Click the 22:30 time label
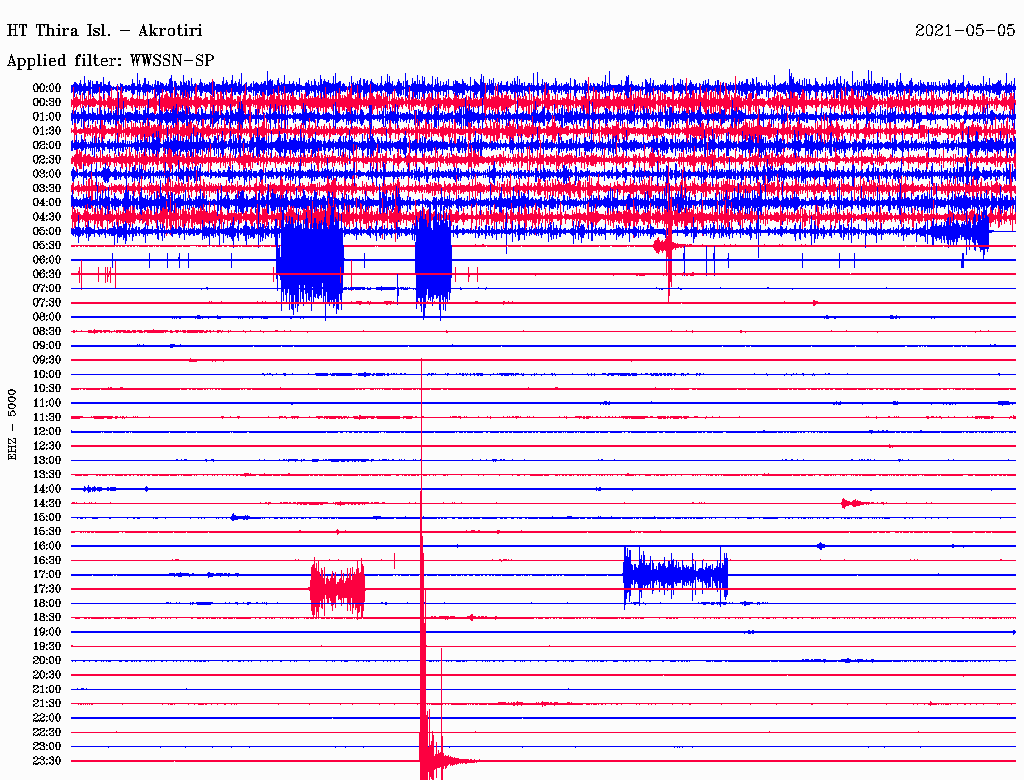This screenshot has height=780, width=1024. point(47,732)
